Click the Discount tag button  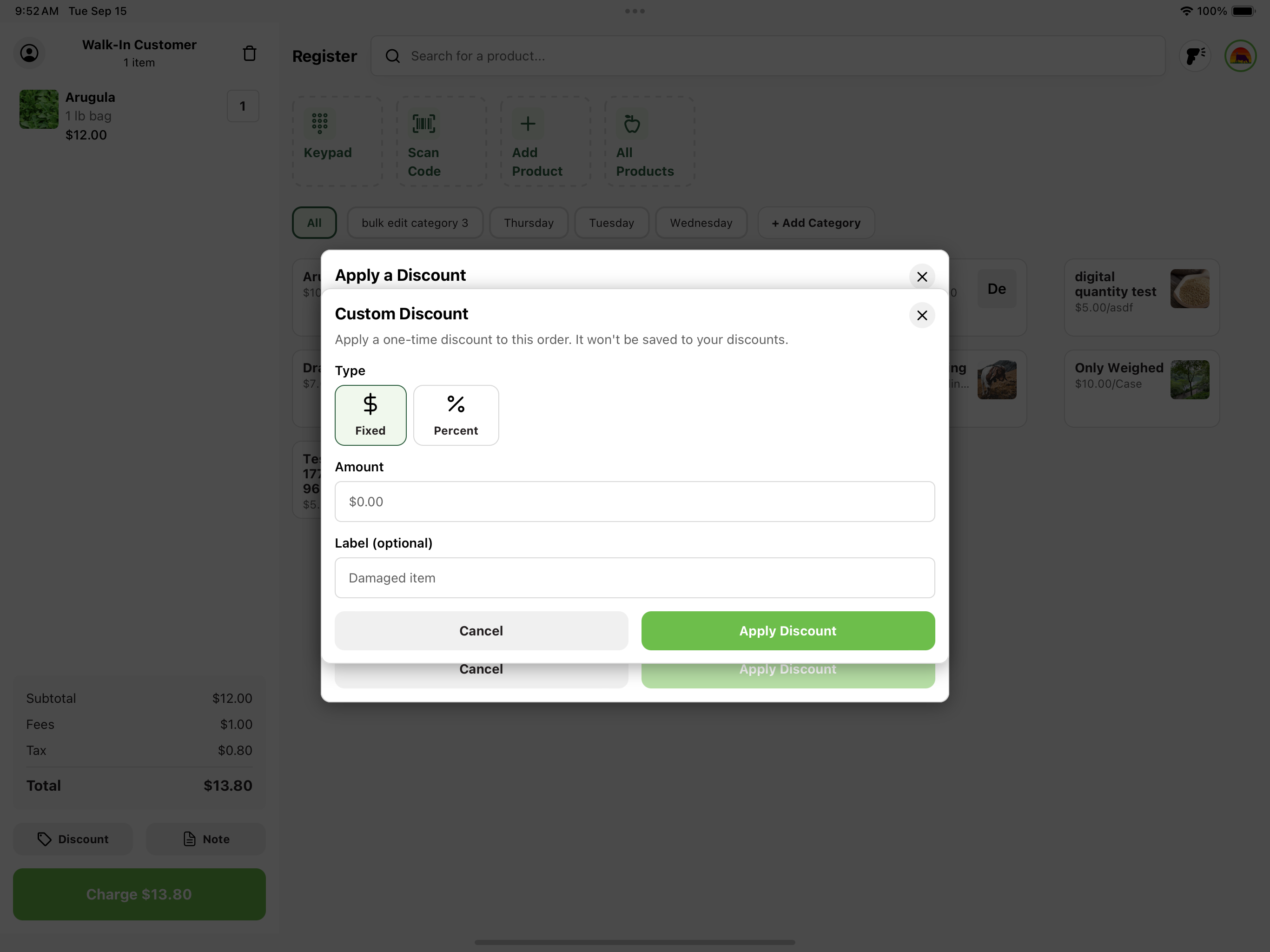pos(73,839)
